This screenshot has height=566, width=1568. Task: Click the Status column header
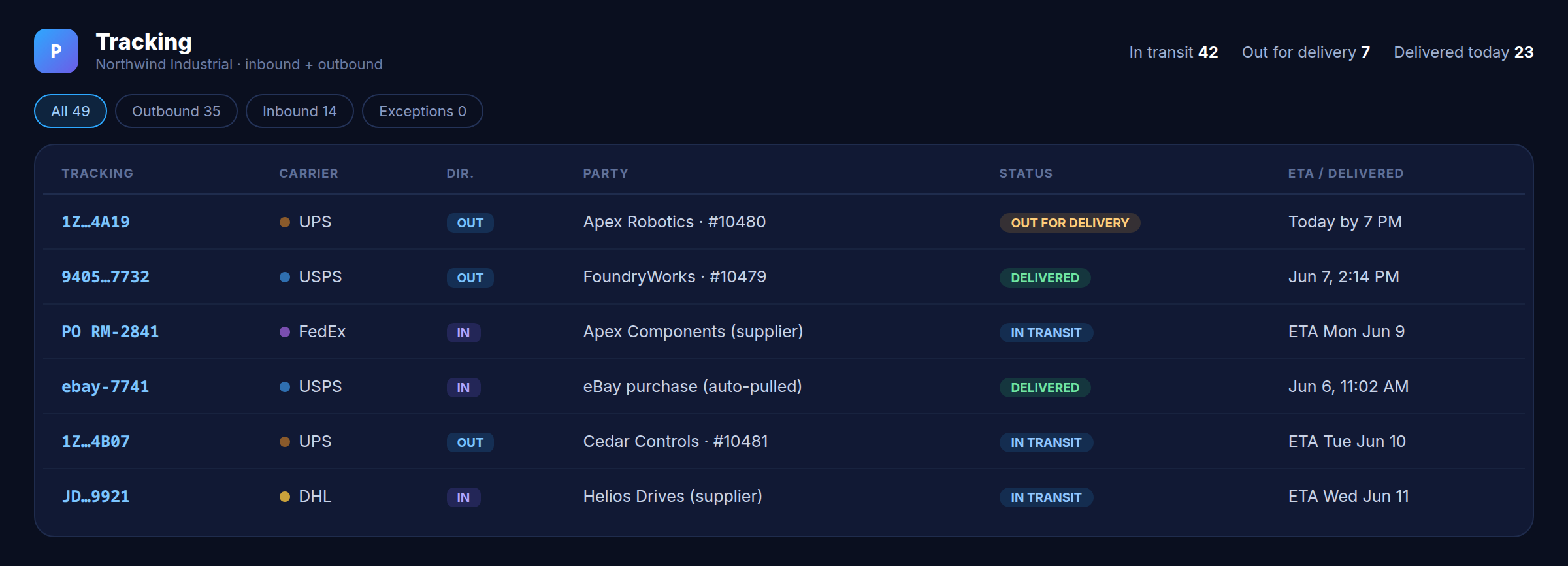click(x=1026, y=173)
